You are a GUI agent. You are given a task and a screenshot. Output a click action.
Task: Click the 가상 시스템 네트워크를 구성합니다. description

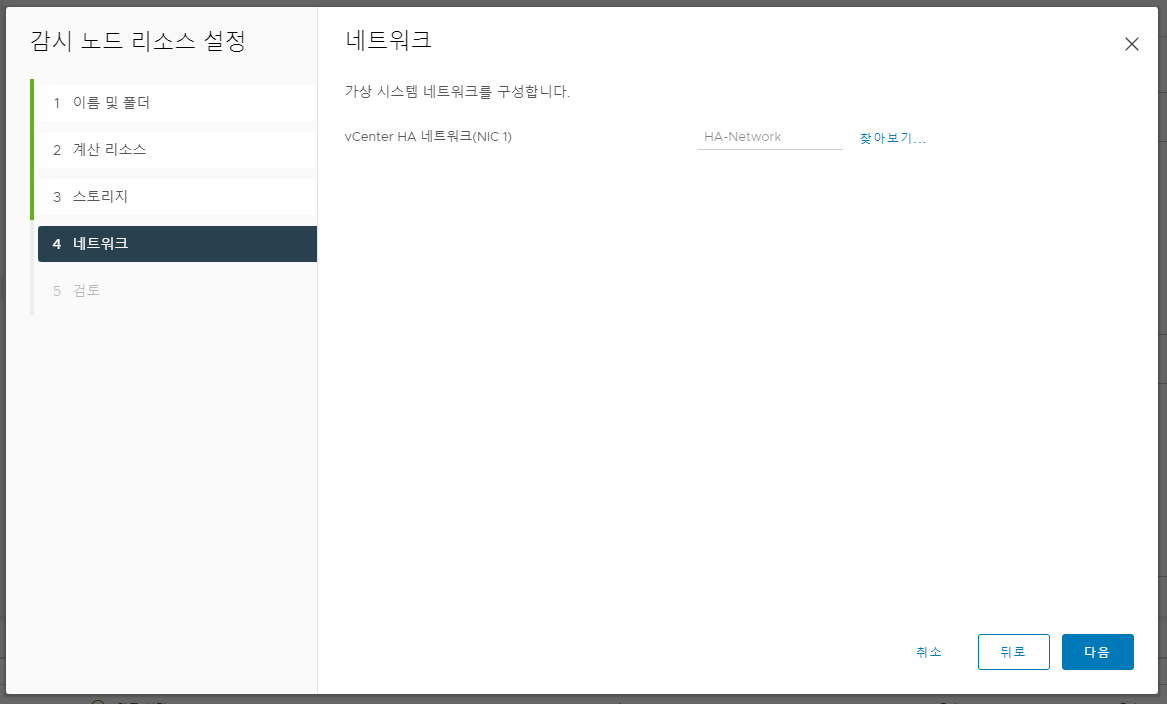tap(457, 92)
